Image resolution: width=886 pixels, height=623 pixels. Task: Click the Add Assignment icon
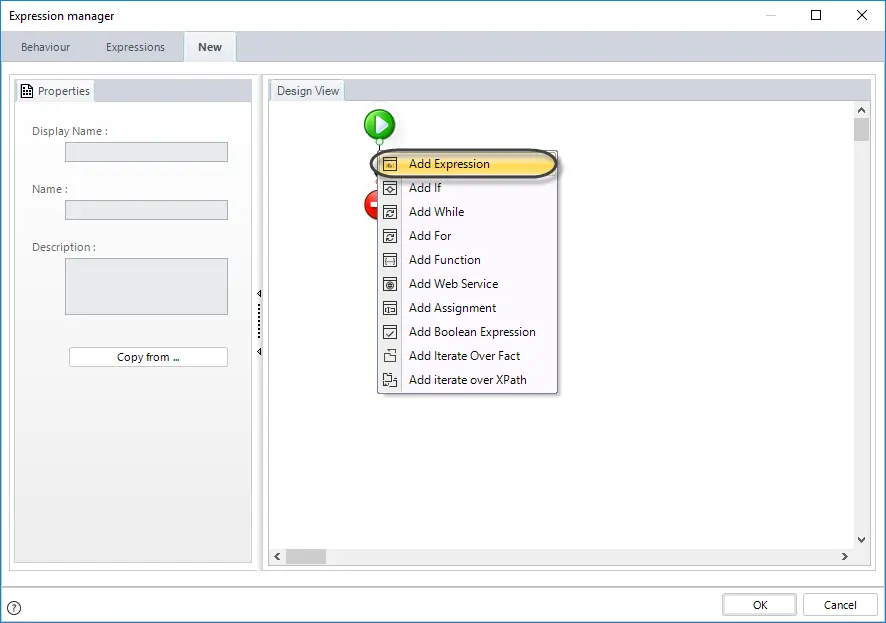pyautogui.click(x=390, y=308)
